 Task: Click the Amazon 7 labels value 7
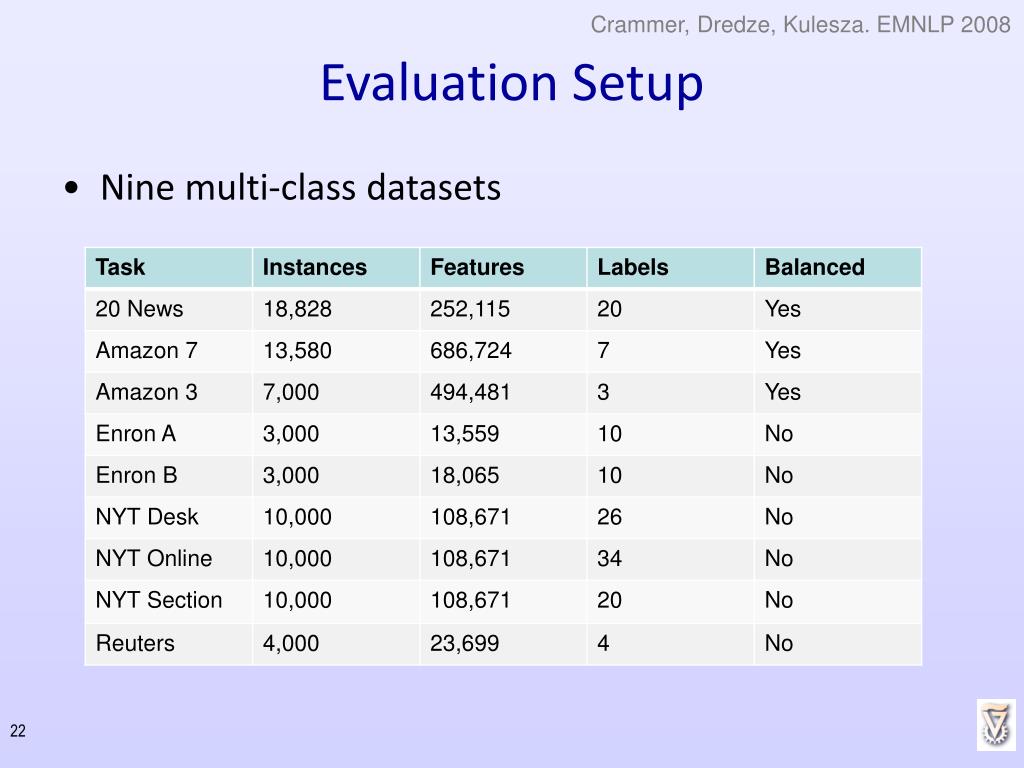point(603,351)
